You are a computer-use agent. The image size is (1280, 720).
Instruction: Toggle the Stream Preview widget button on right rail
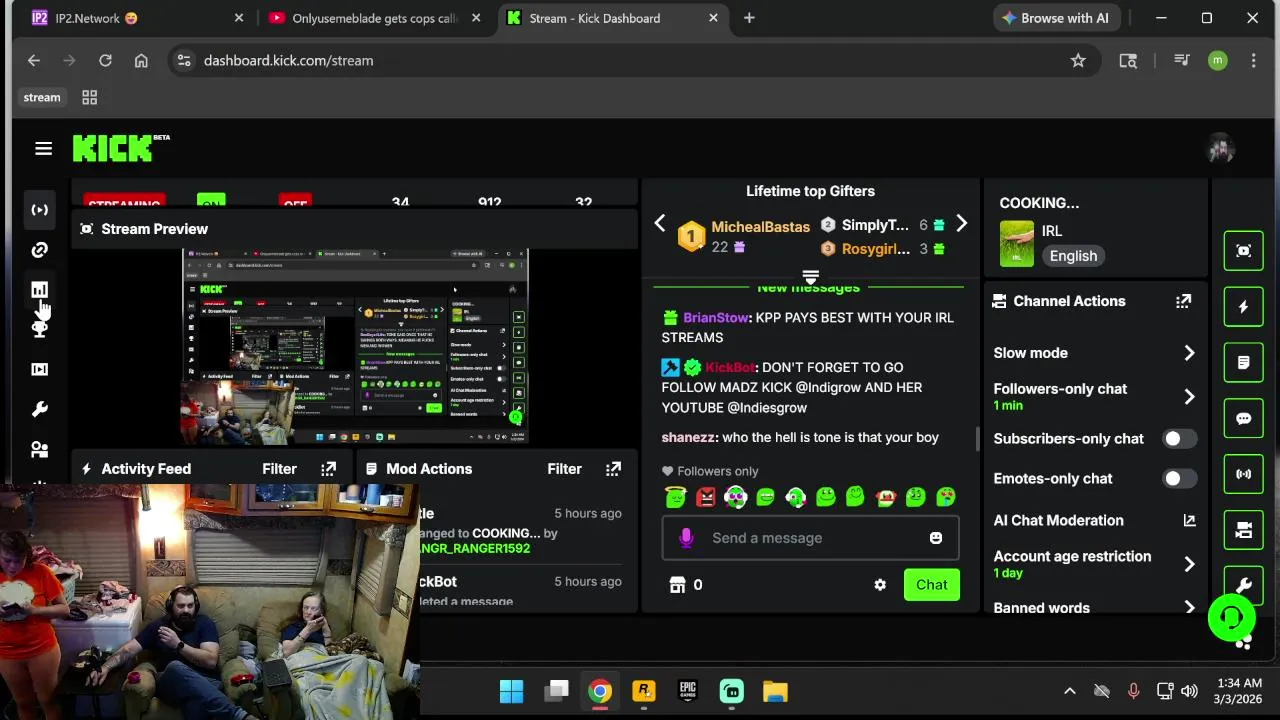[x=1244, y=251]
